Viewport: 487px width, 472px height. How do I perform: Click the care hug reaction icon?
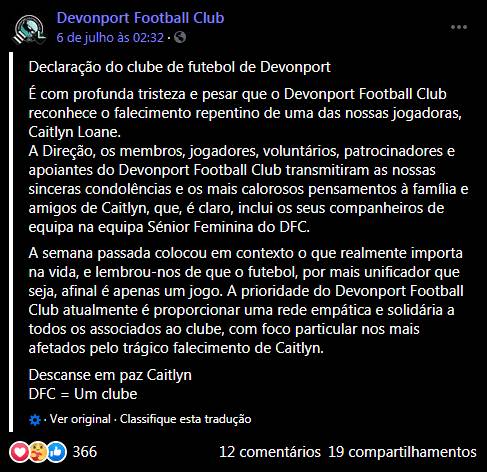pos(38,452)
